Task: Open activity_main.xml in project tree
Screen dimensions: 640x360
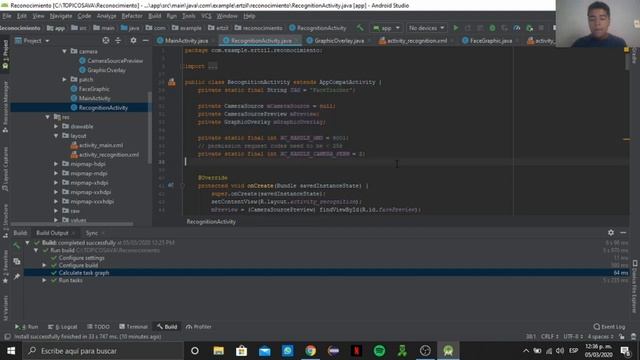Action: tap(97, 145)
